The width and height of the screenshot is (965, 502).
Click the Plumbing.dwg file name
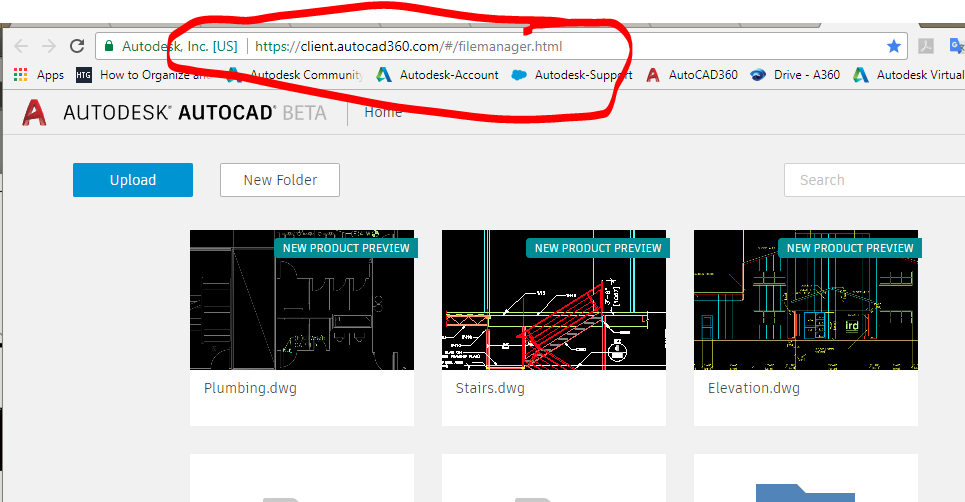point(250,388)
